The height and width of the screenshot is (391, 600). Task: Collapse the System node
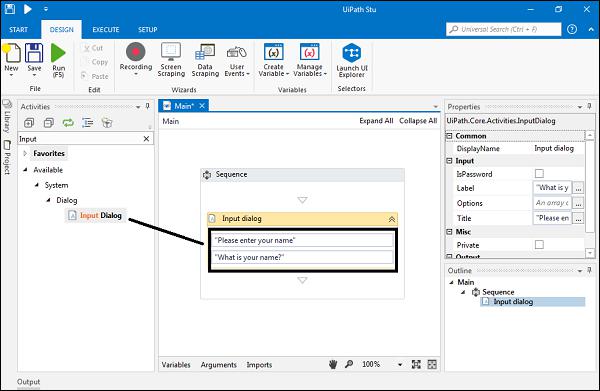[x=37, y=185]
